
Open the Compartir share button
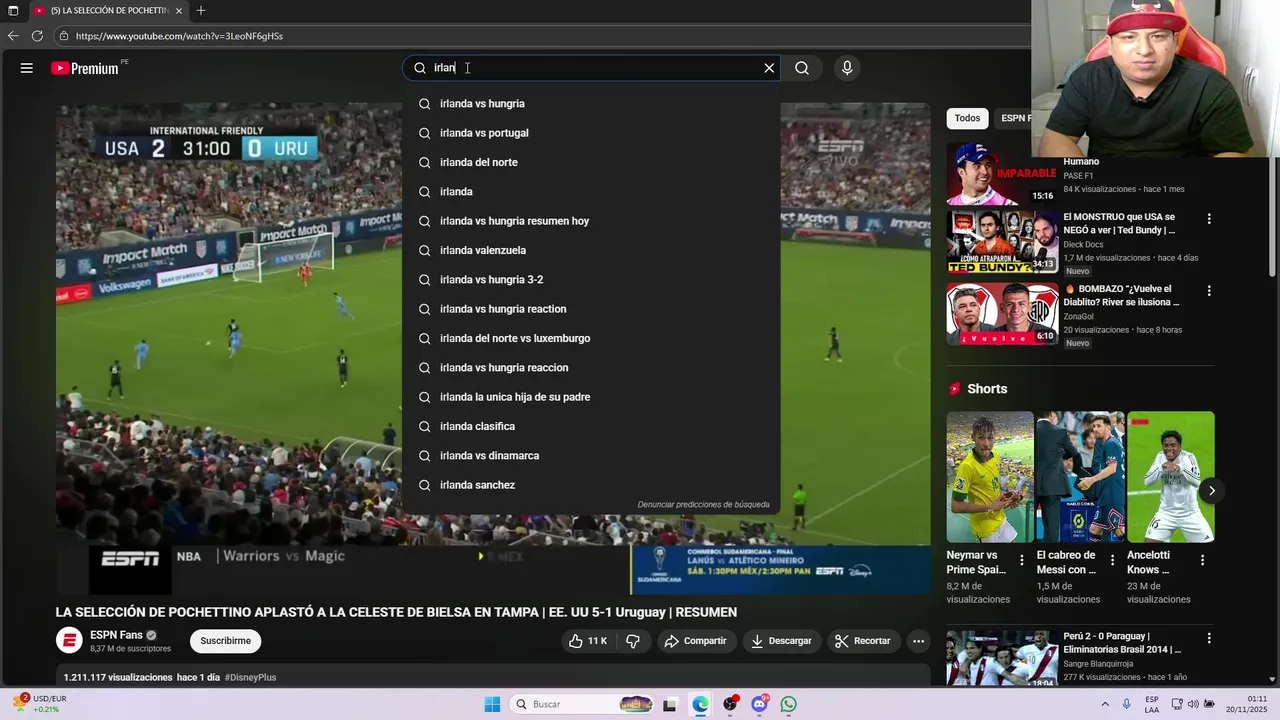click(x=696, y=641)
